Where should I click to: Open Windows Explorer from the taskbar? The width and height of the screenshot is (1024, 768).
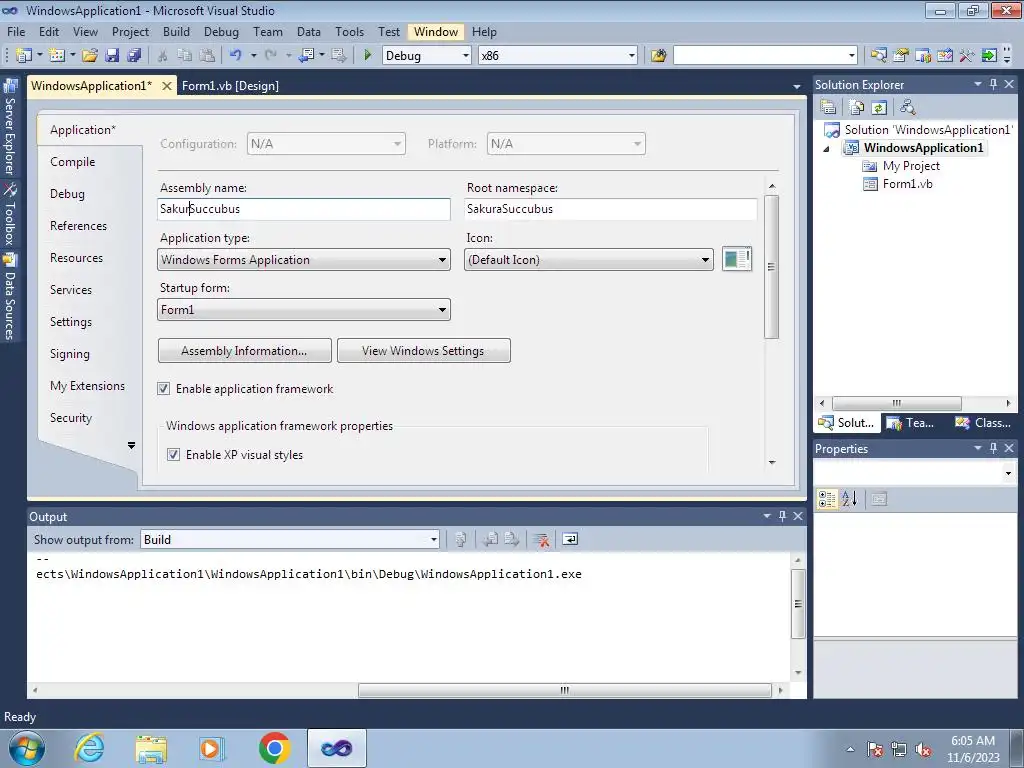coord(151,748)
